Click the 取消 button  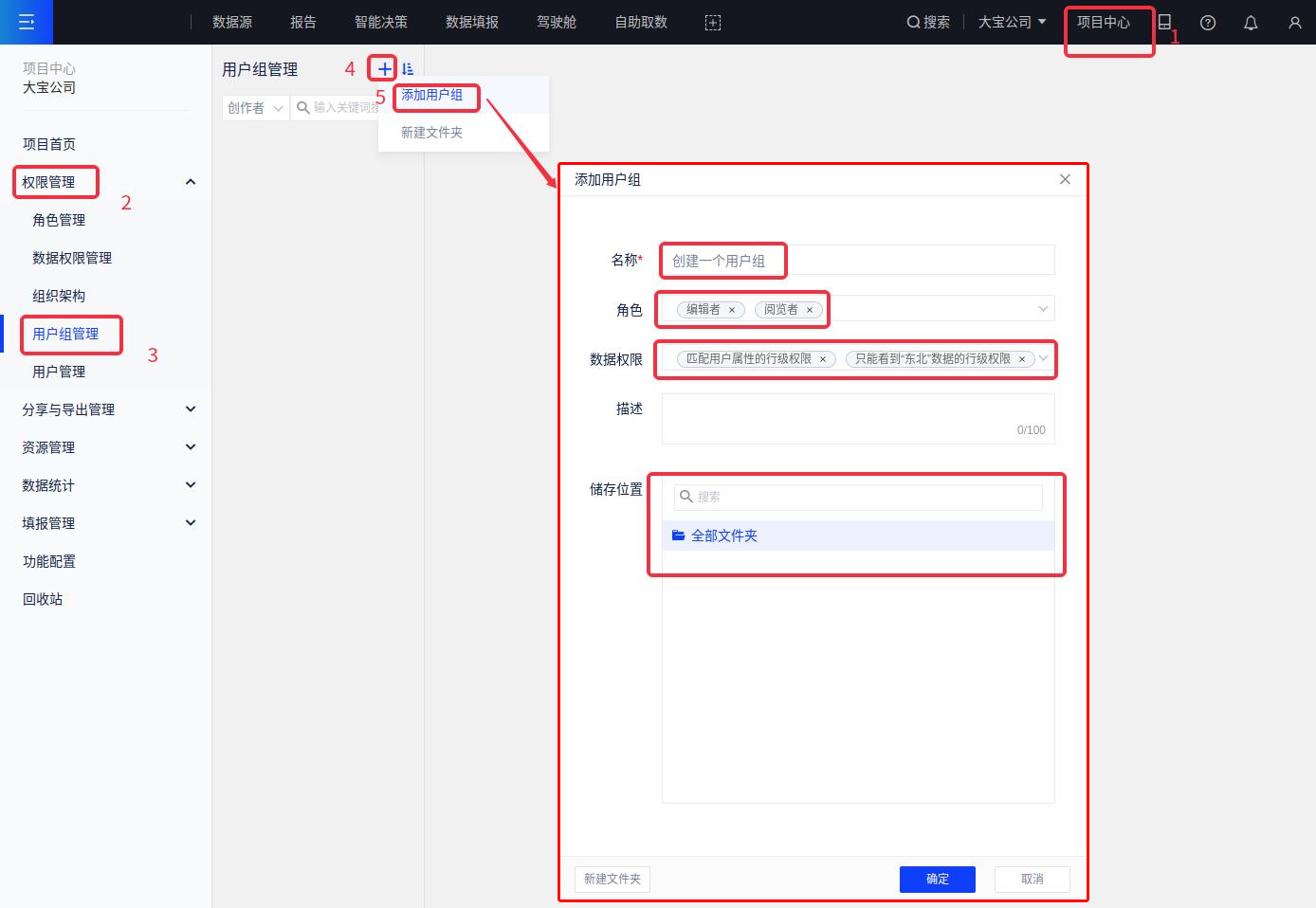pyautogui.click(x=1032, y=879)
